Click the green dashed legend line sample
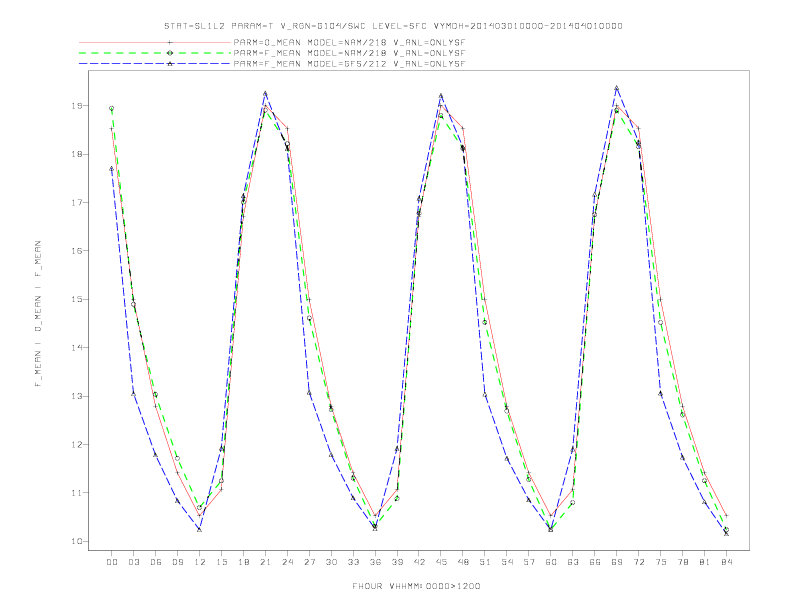The height and width of the screenshot is (612, 792). 155,53
